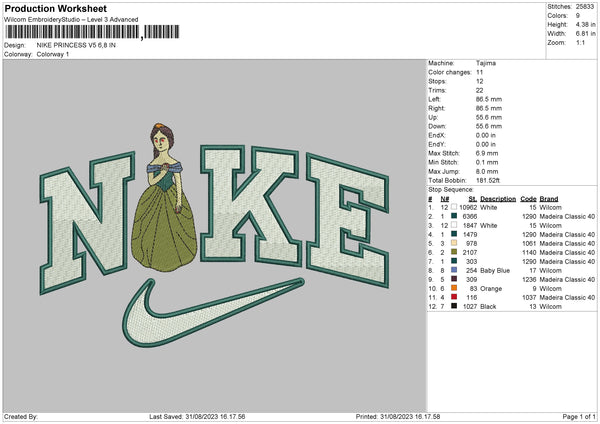Click 'Printed: 31/08/2023 16.17.58' in the footer
This screenshot has height=424, width=600.
pos(398,417)
